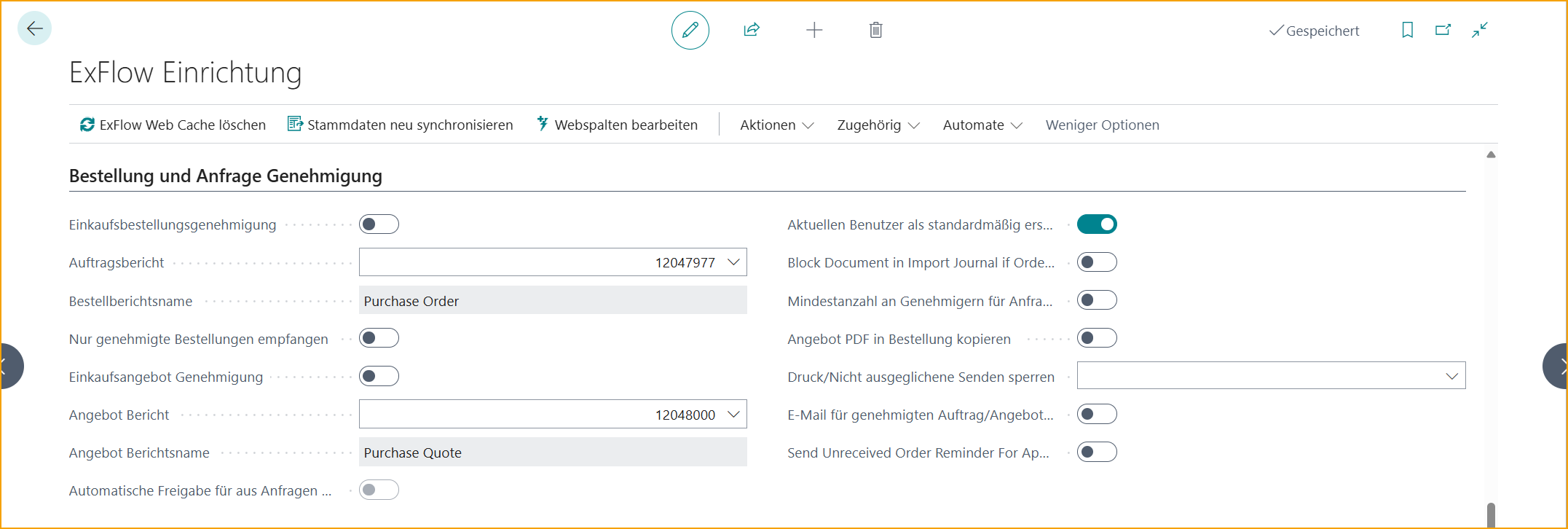Toggle E-Mail für genehmigten Auftrag/Angebot

(x=1097, y=414)
